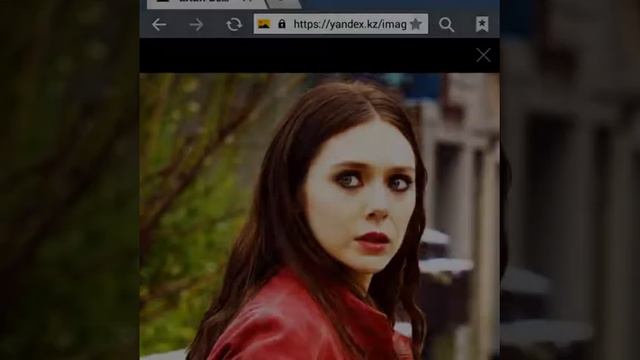
Task: Reload the page with the refresh icon
Action: [234, 25]
